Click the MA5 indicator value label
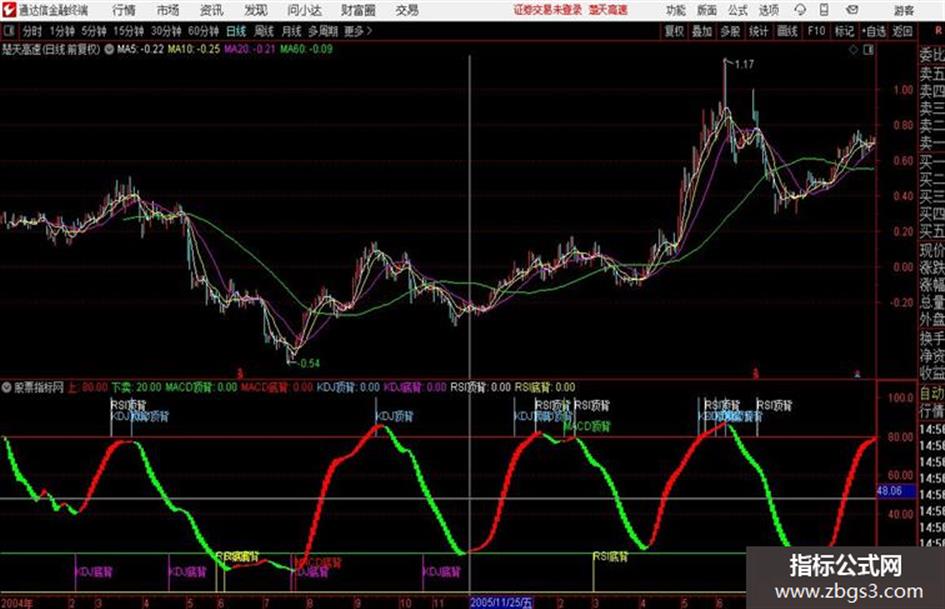The width and height of the screenshot is (945, 609). [x=140, y=49]
